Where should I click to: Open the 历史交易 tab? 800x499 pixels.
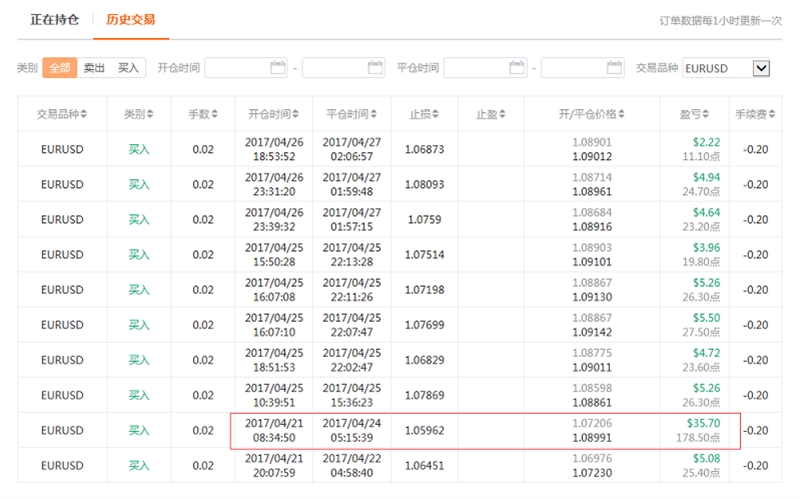pyautogui.click(x=131, y=20)
